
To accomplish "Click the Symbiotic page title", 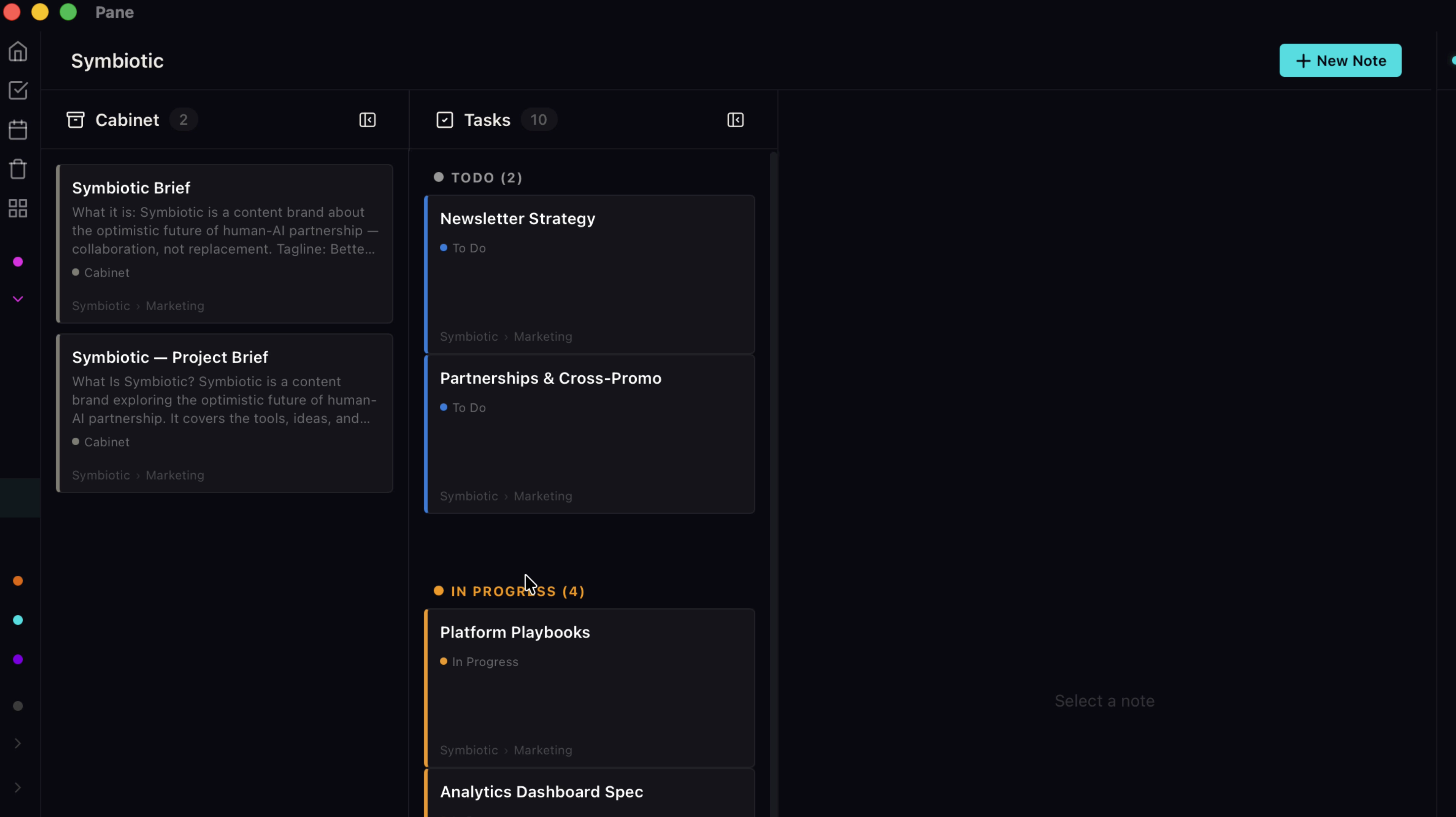I will coord(117,61).
